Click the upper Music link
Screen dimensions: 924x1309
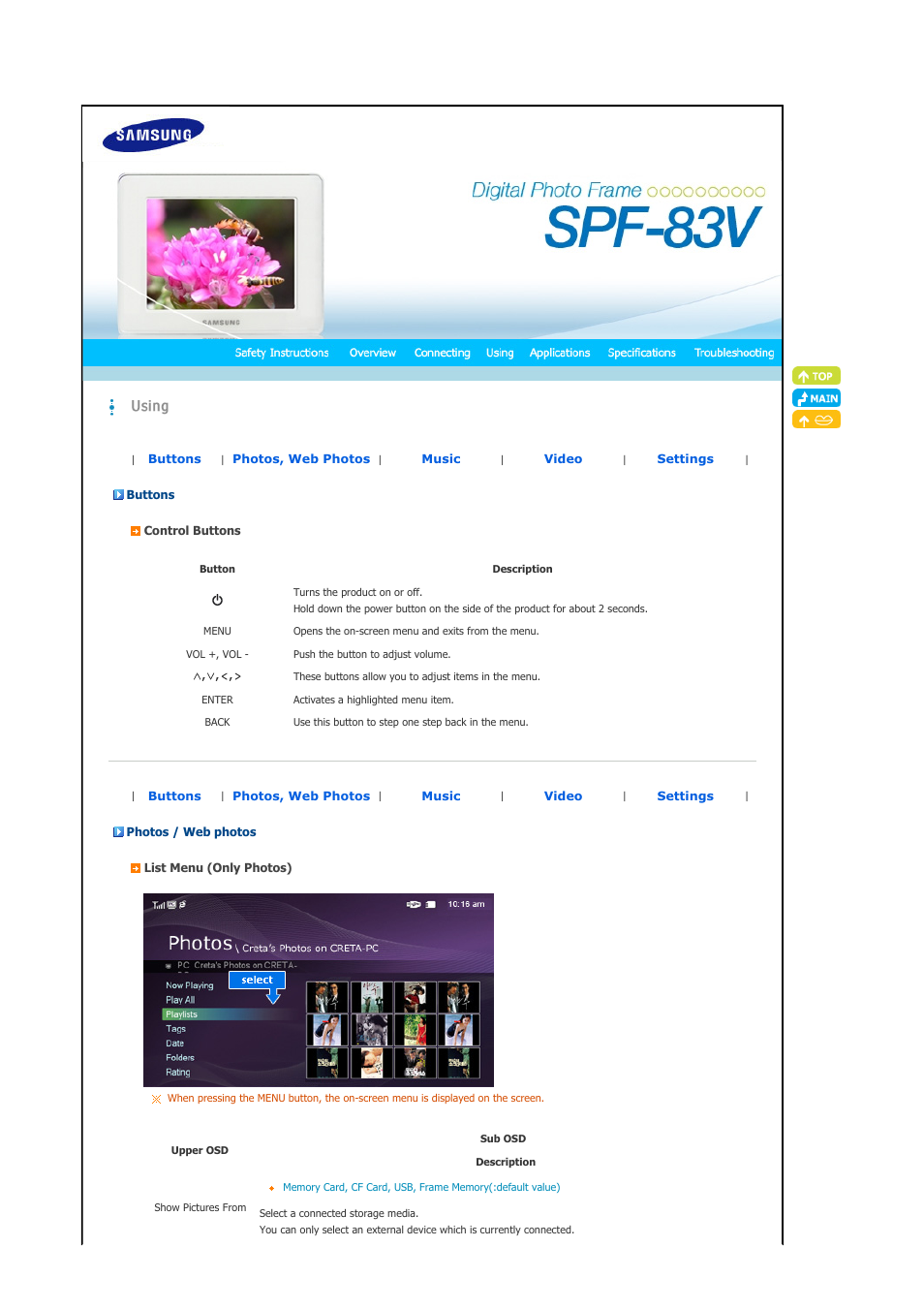click(441, 459)
